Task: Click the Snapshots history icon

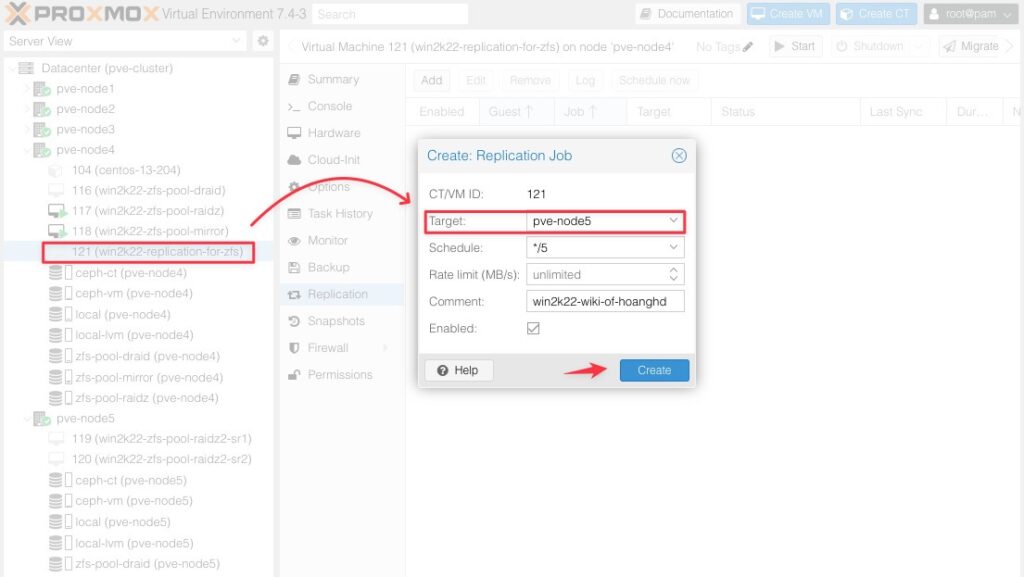Action: [294, 321]
